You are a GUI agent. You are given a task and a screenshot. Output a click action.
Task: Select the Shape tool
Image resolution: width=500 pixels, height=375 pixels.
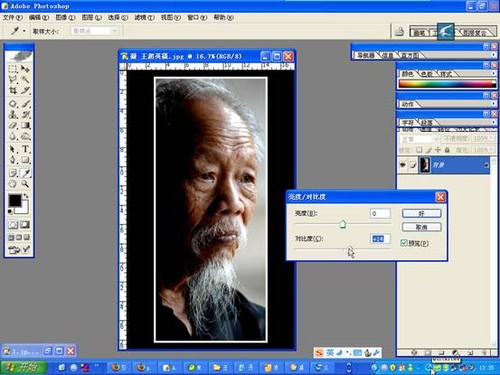click(x=25, y=160)
